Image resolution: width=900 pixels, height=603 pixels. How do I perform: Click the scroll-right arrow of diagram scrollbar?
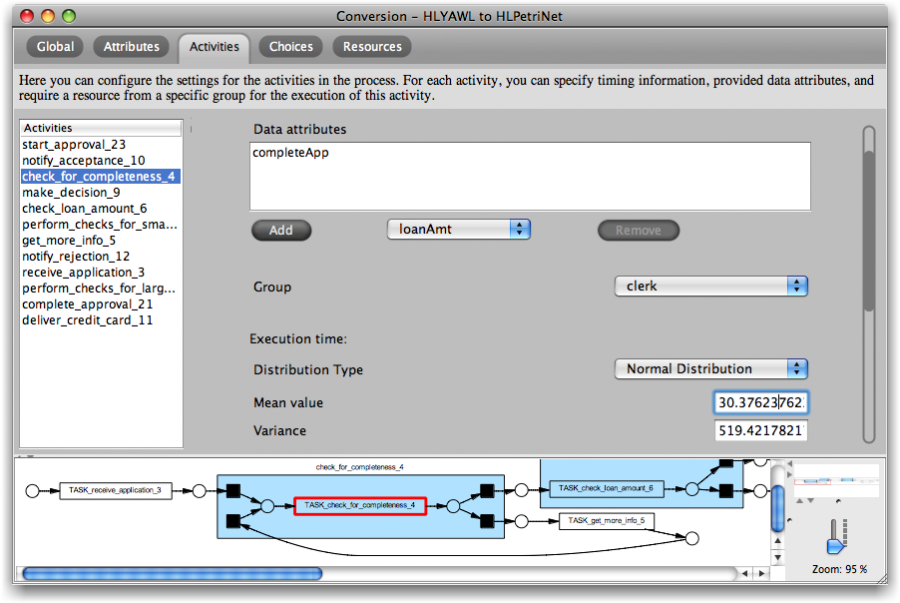tap(761, 574)
